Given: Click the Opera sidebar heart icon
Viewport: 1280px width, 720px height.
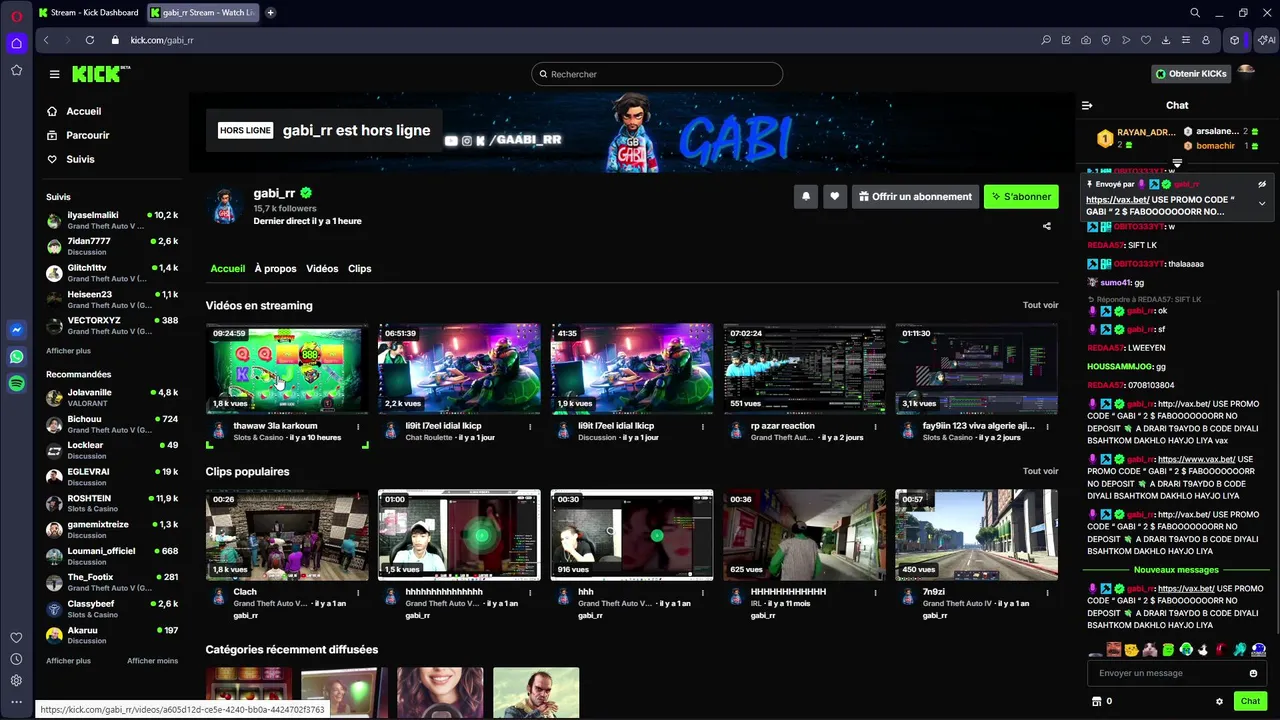Looking at the screenshot, I should [16, 638].
